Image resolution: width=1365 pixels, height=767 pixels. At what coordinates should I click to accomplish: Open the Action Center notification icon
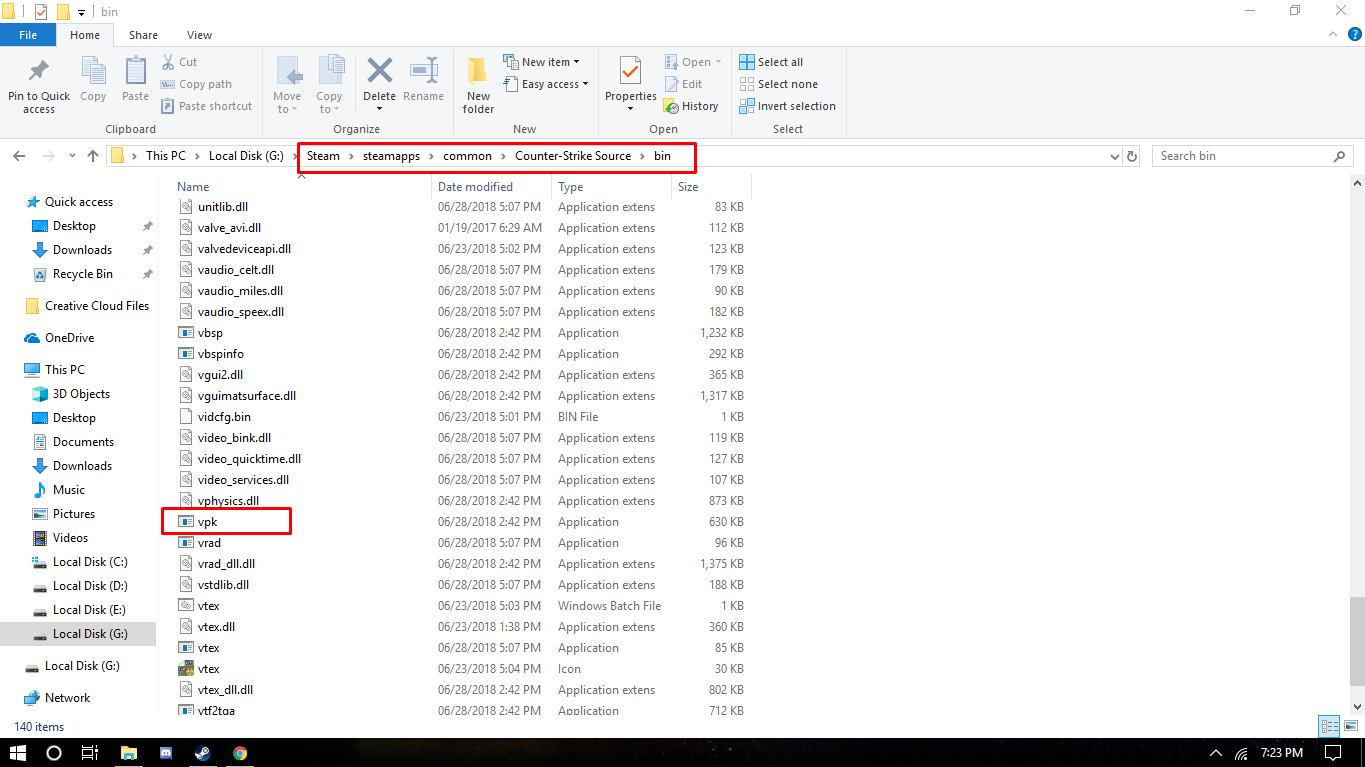(x=1332, y=753)
